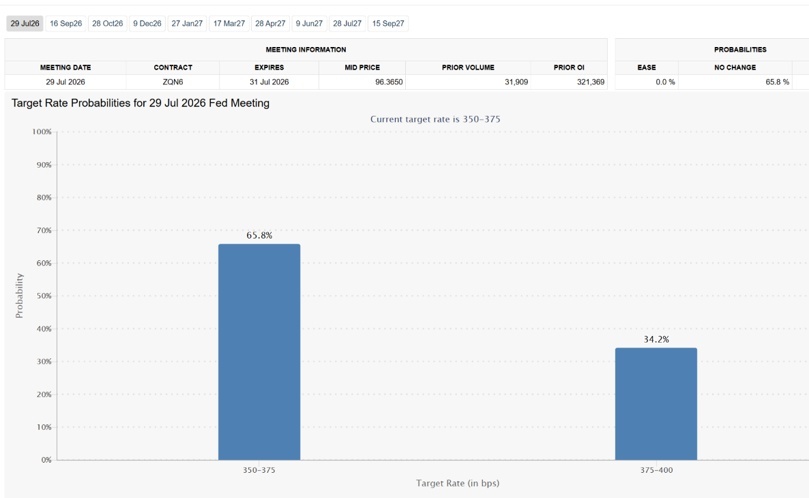Viewport: 809px width, 498px height.
Task: Switch to the 9 Jun27 tab
Action: point(309,23)
